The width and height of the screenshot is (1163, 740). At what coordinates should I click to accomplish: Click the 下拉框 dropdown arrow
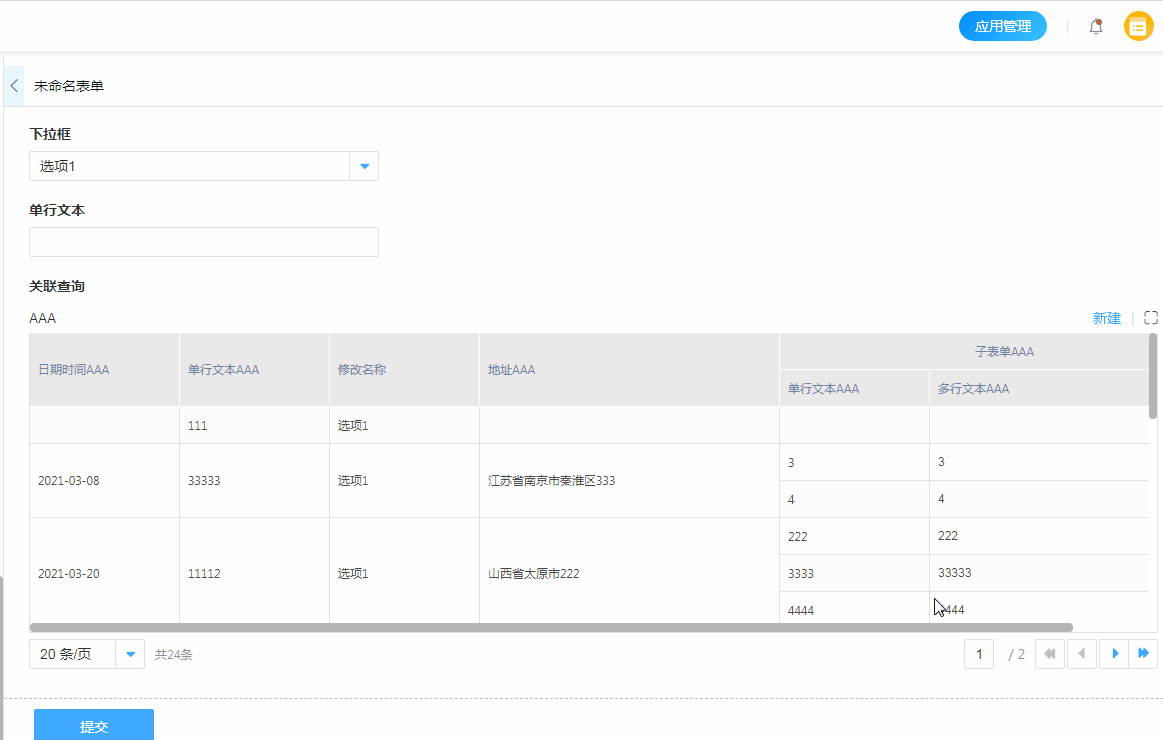click(x=364, y=166)
